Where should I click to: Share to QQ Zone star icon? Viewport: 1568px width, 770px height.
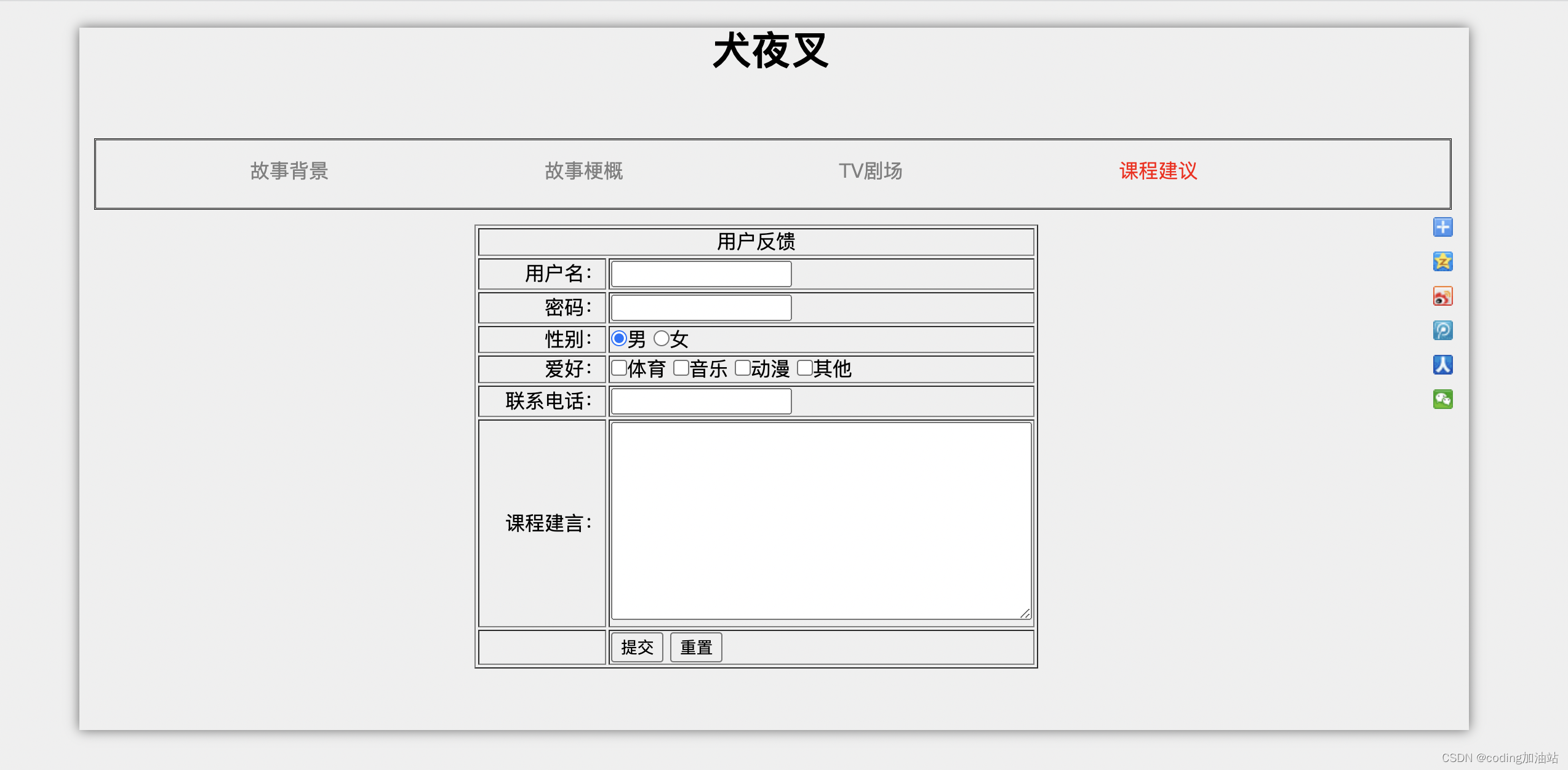1442,261
